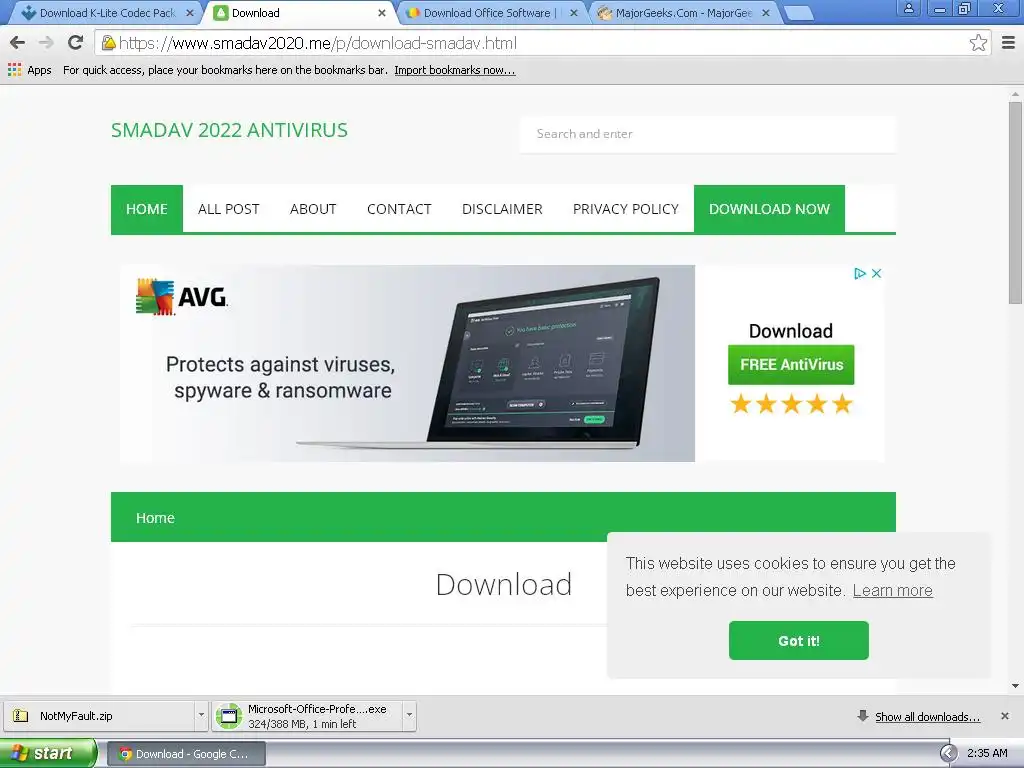This screenshot has width=1024, height=768.
Task: Close the Download Office Software tab
Action: pos(573,13)
